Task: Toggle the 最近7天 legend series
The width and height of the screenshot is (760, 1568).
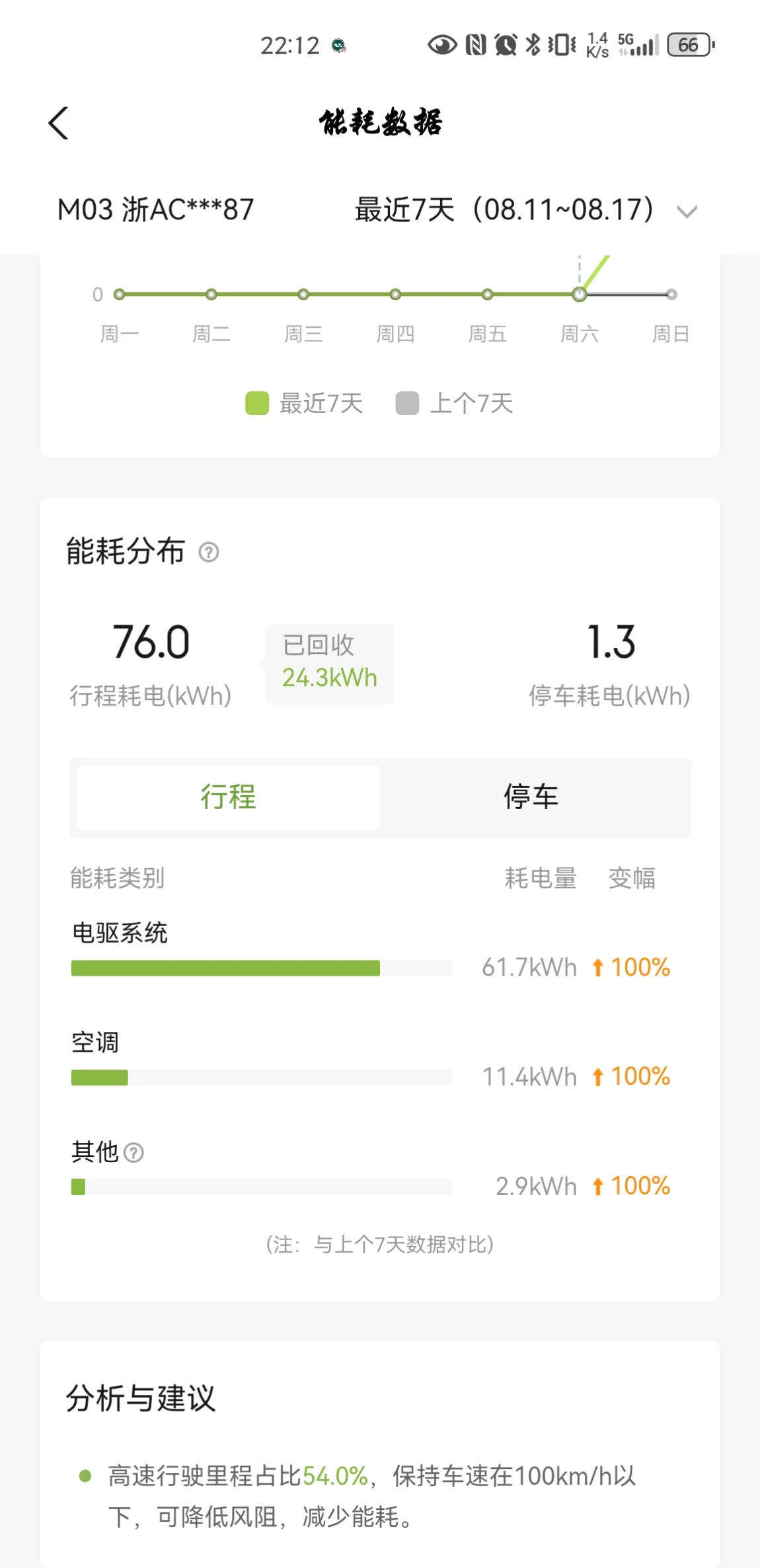Action: tap(304, 403)
